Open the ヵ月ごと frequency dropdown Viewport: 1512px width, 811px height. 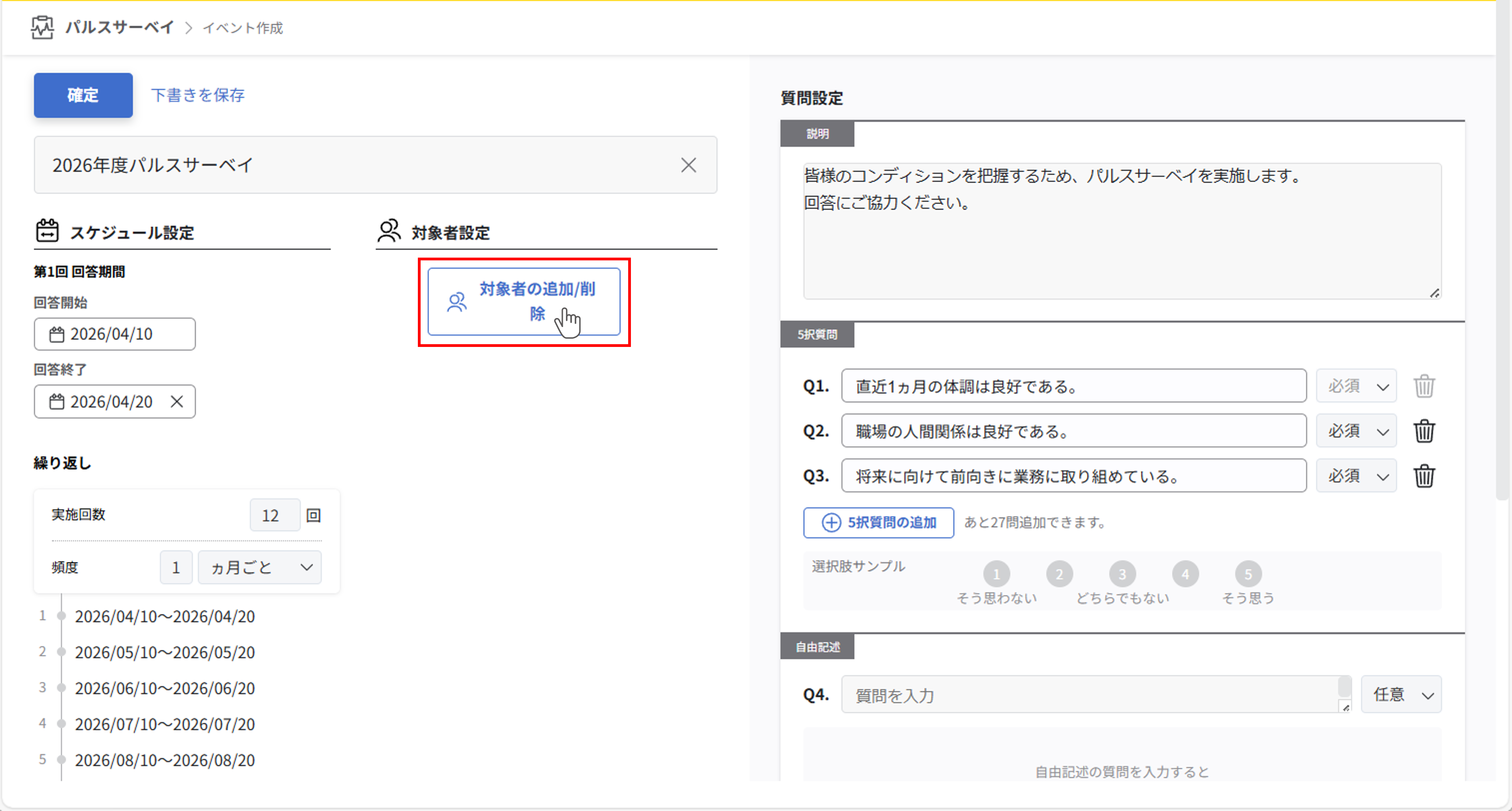(x=259, y=567)
